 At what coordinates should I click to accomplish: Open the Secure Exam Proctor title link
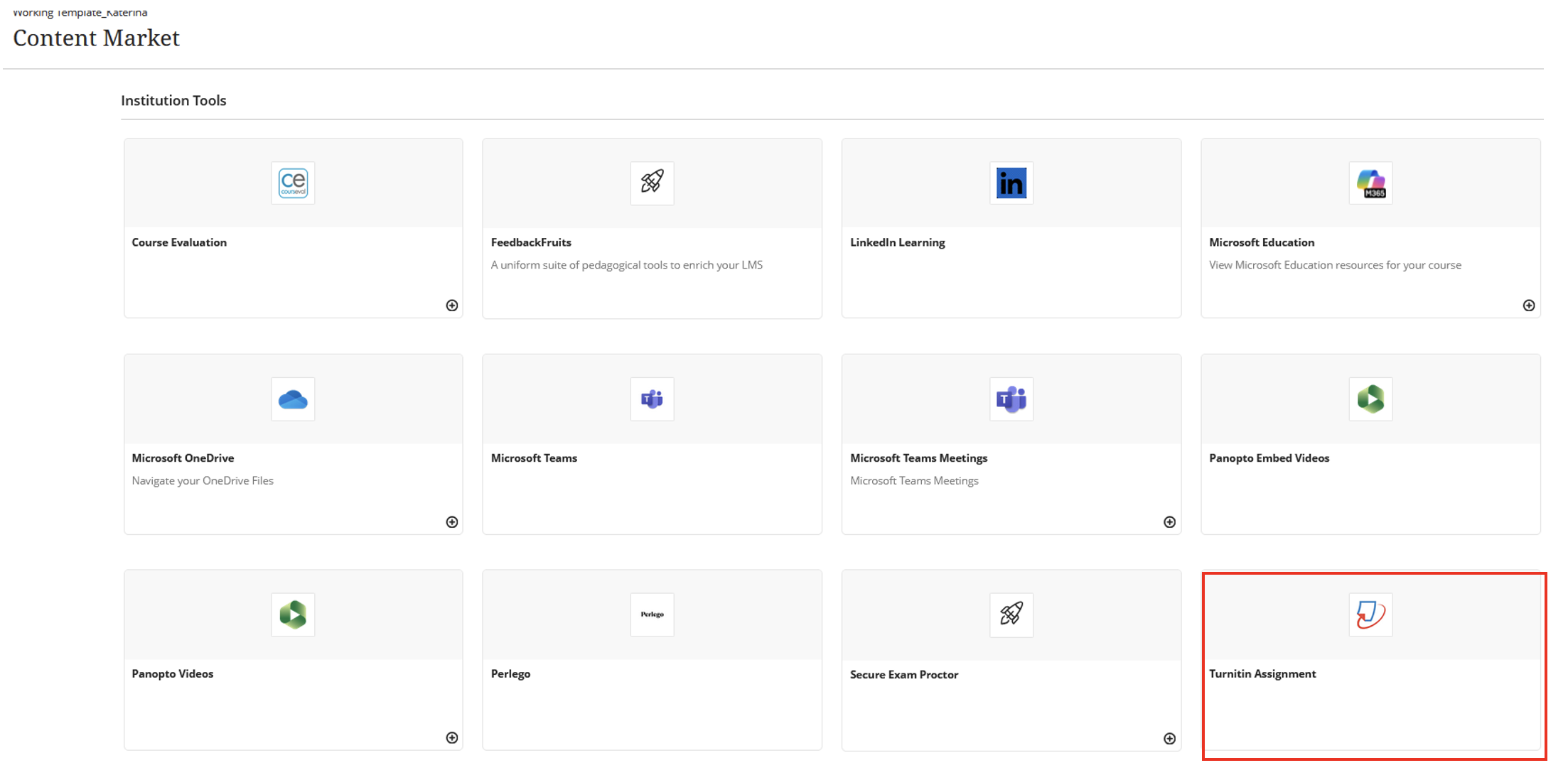point(904,675)
